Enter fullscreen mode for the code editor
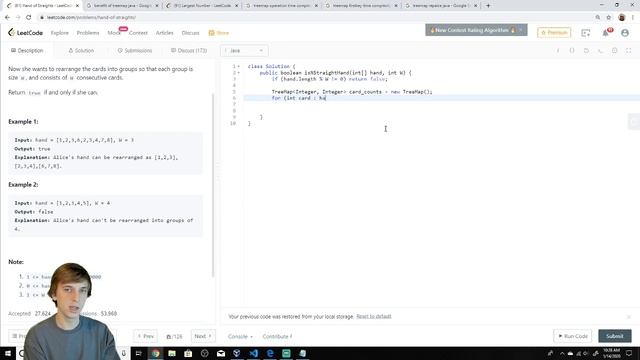 click(629, 51)
